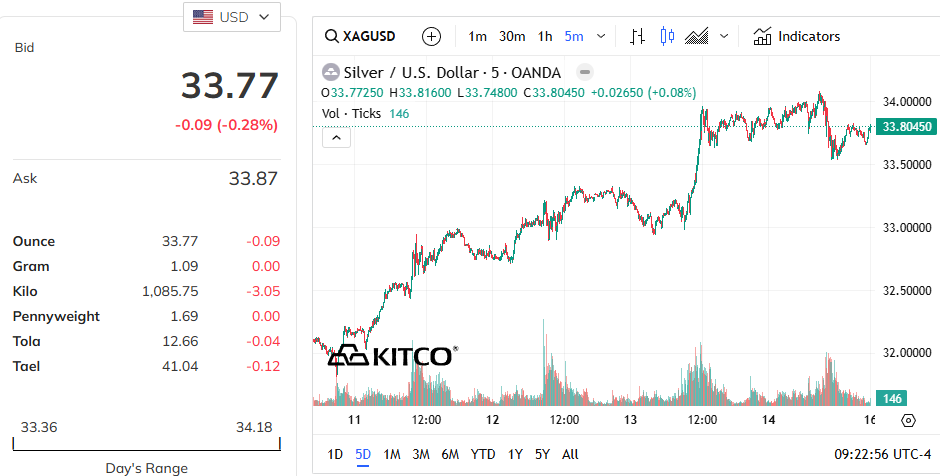Toggle the grey pill next to OANDA
The width and height of the screenshot is (940, 476).
[x=585, y=73]
